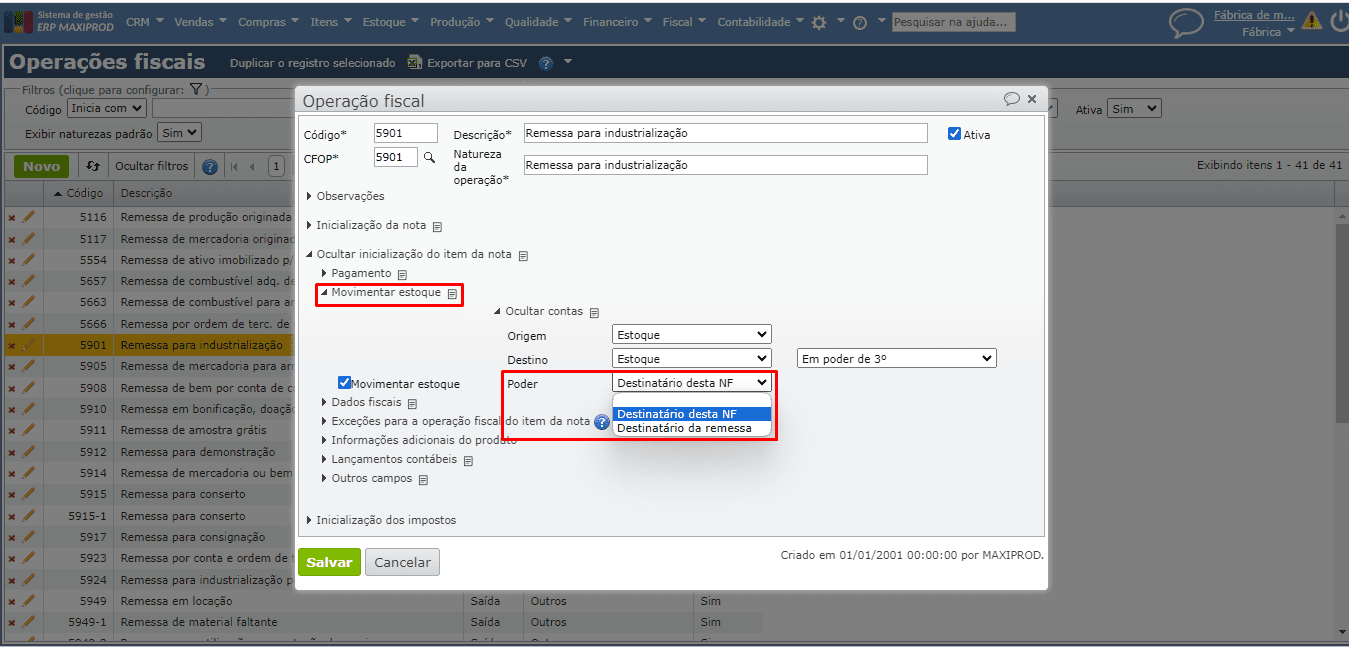Collapse the Ocultar contas section
The width and height of the screenshot is (1349, 647).
538,311
